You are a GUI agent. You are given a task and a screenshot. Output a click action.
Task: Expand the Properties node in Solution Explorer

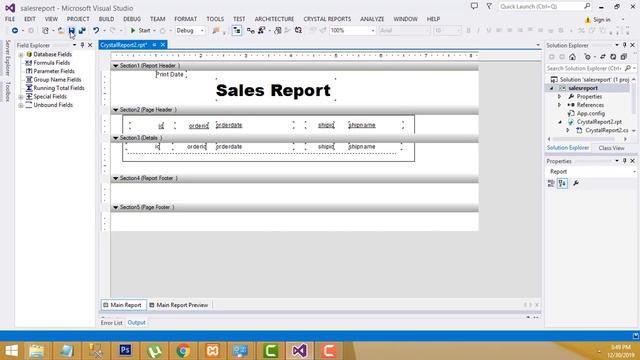[x=560, y=97]
